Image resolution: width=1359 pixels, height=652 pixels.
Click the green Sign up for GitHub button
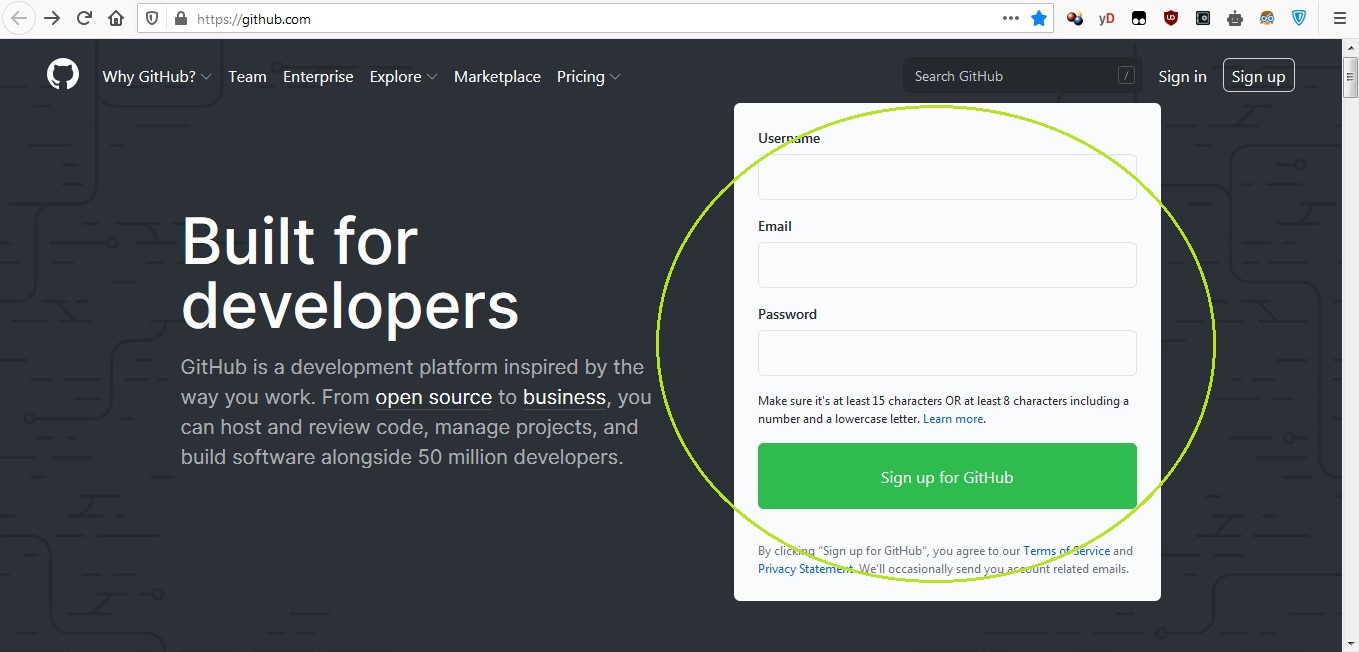pyautogui.click(x=947, y=476)
